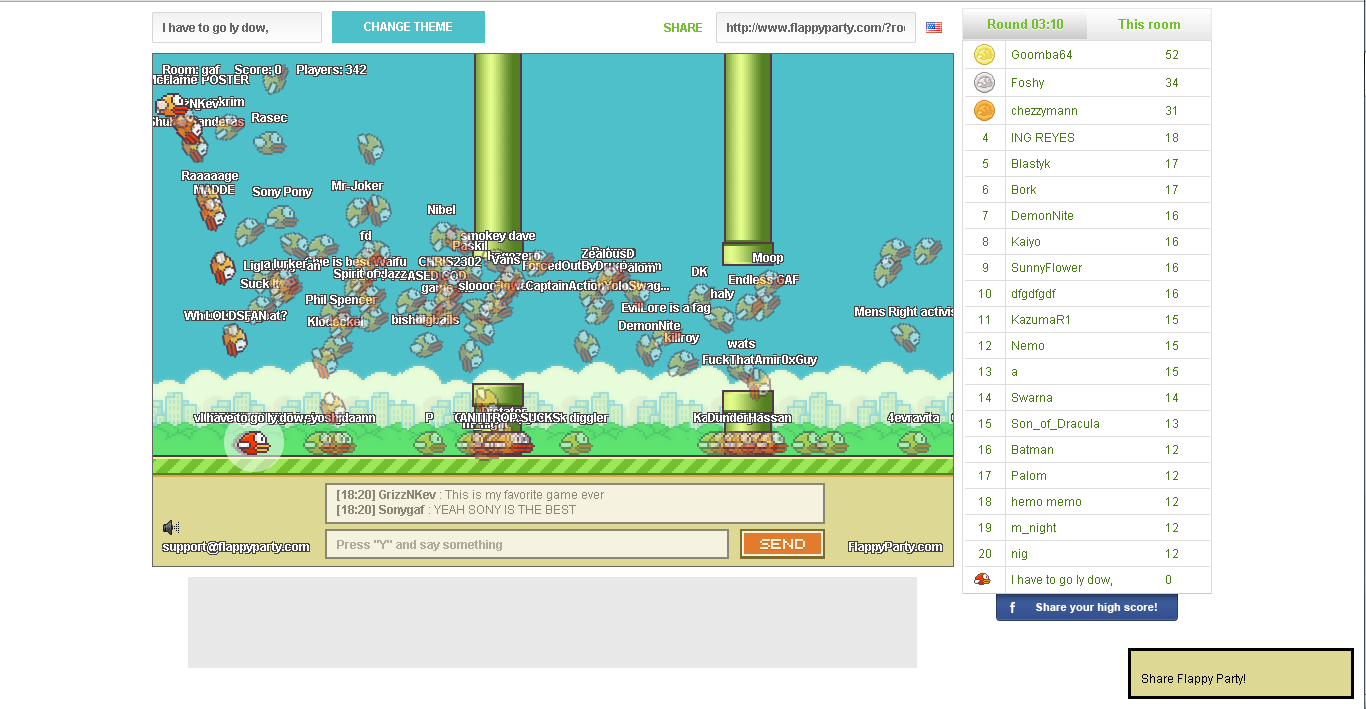Click the Players: 342 counter
Image resolution: width=1366 pixels, height=709 pixels.
tap(331, 70)
